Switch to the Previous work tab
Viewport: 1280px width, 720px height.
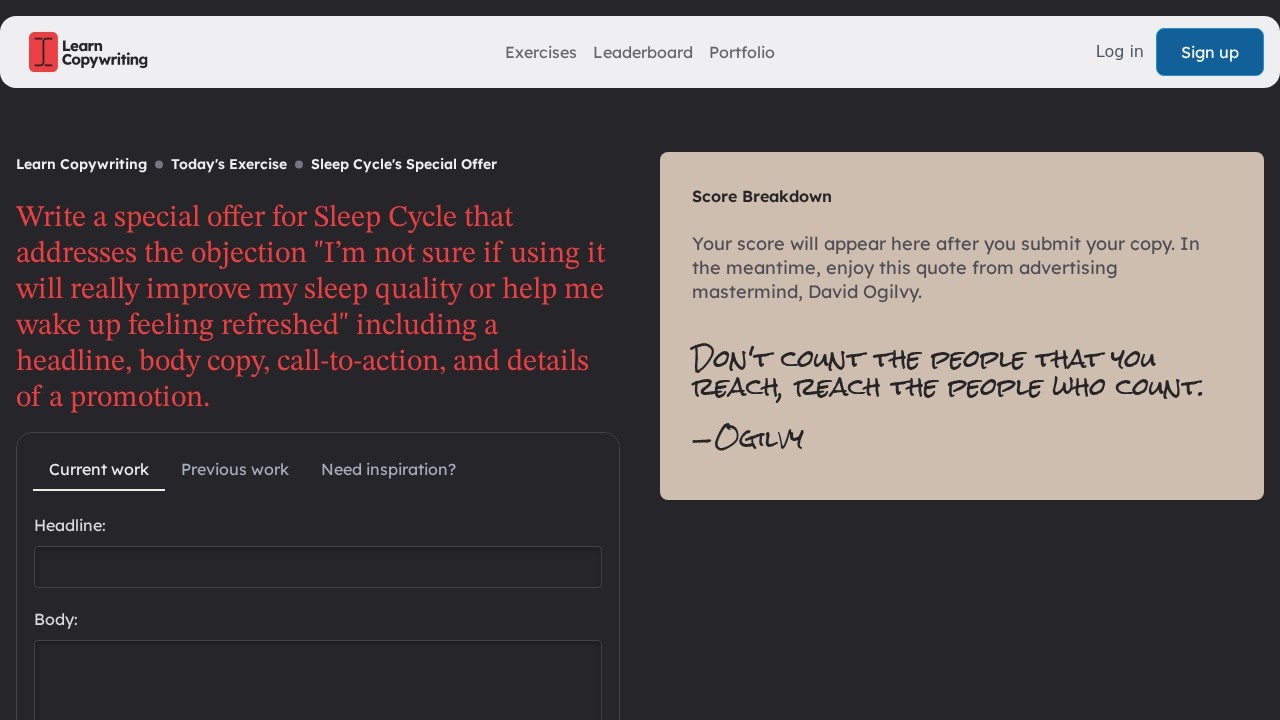(x=235, y=470)
